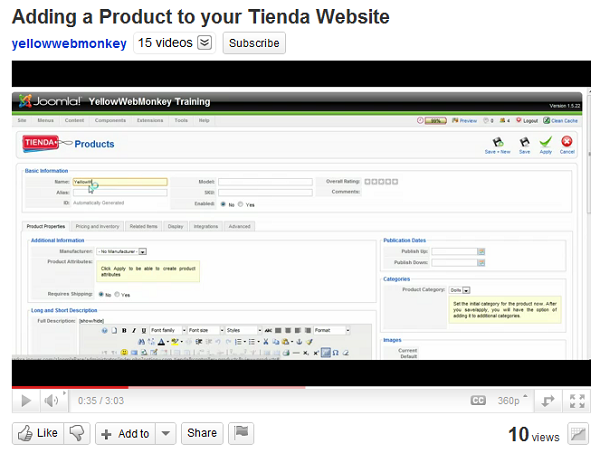The image size is (600, 453).
Task: Open the Styles dropdown in editor
Action: pyautogui.click(x=244, y=330)
